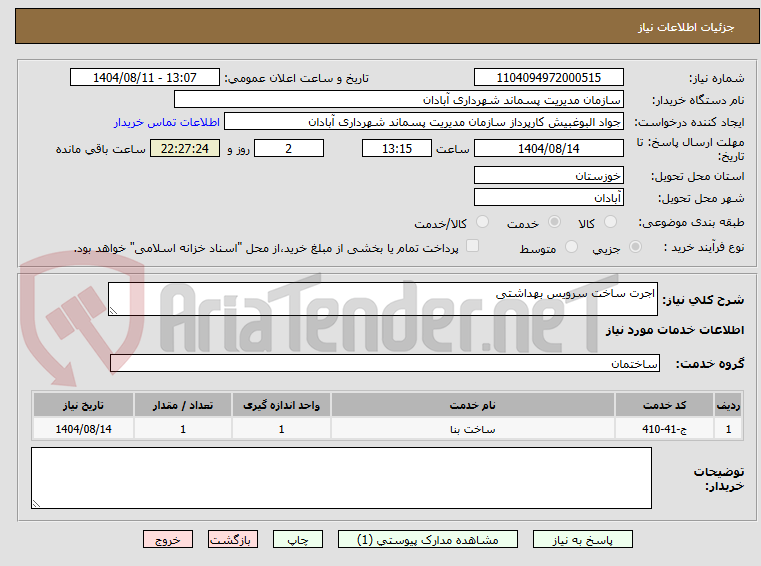761x566 pixels.
Task: Click service name cell ساخت بنا
Action: click(473, 429)
